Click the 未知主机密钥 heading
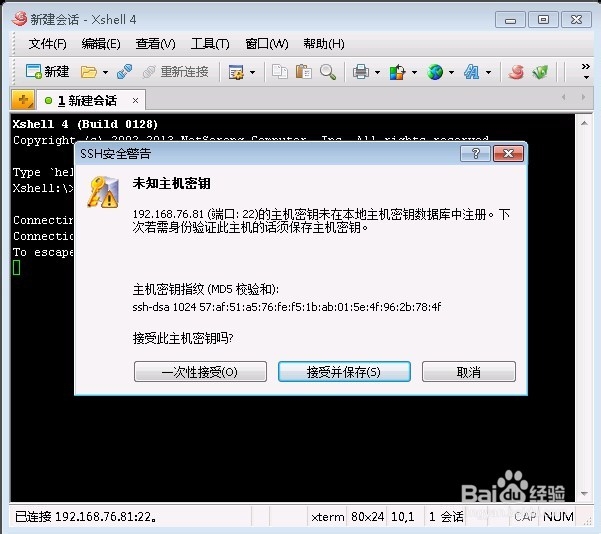 [x=172, y=183]
